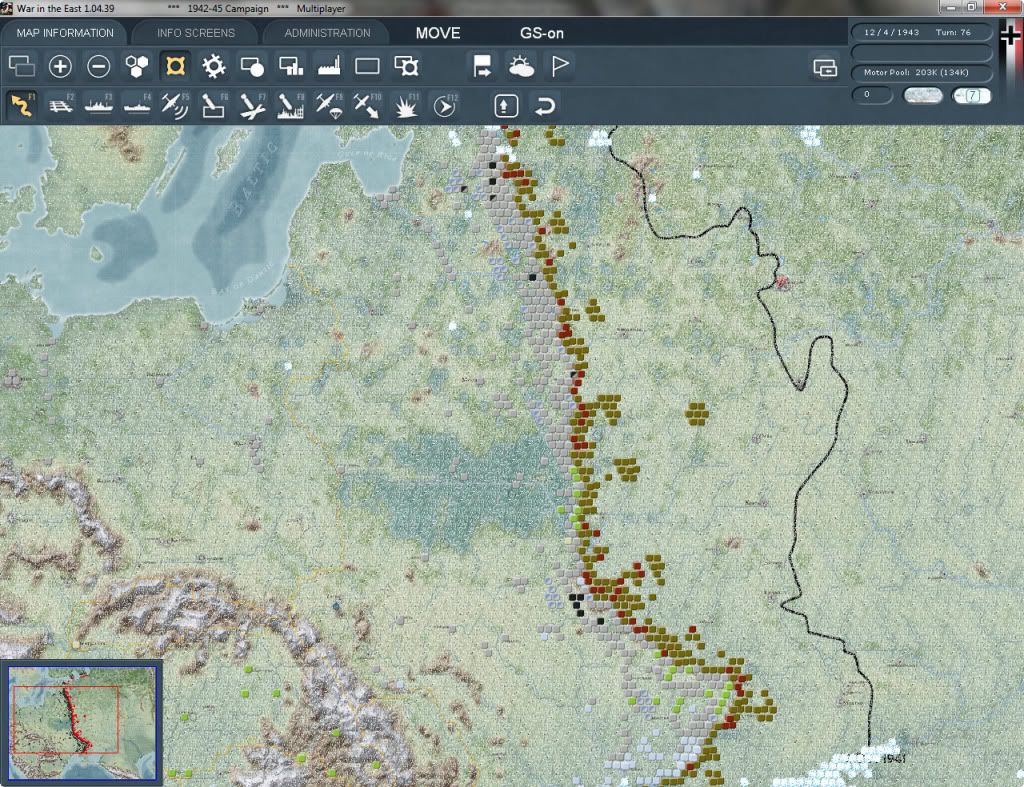This screenshot has width=1024, height=787.
Task: Zoom out the map with the minus icon
Action: (99, 66)
